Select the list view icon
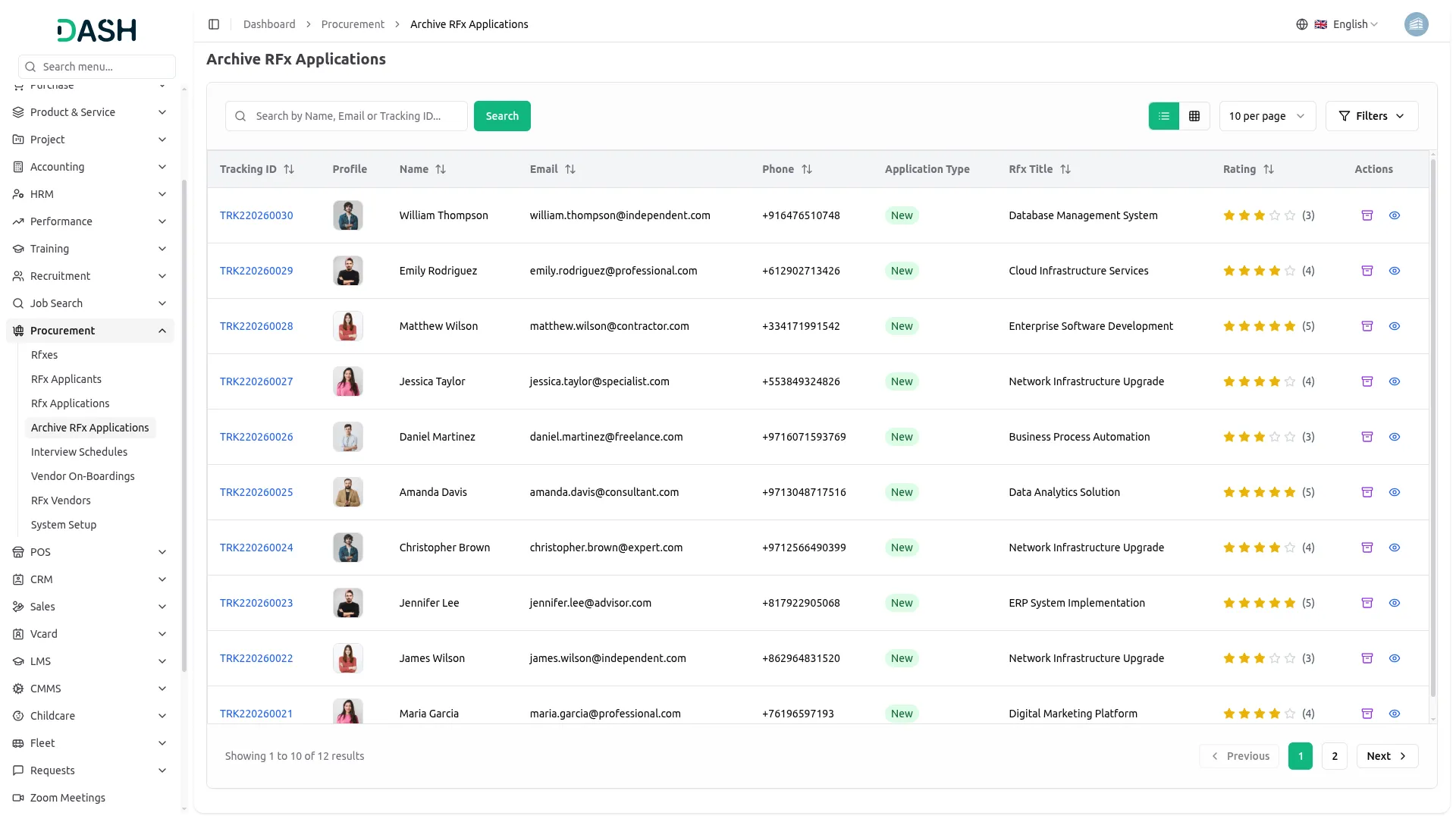The width and height of the screenshot is (1456, 819). pyautogui.click(x=1163, y=116)
